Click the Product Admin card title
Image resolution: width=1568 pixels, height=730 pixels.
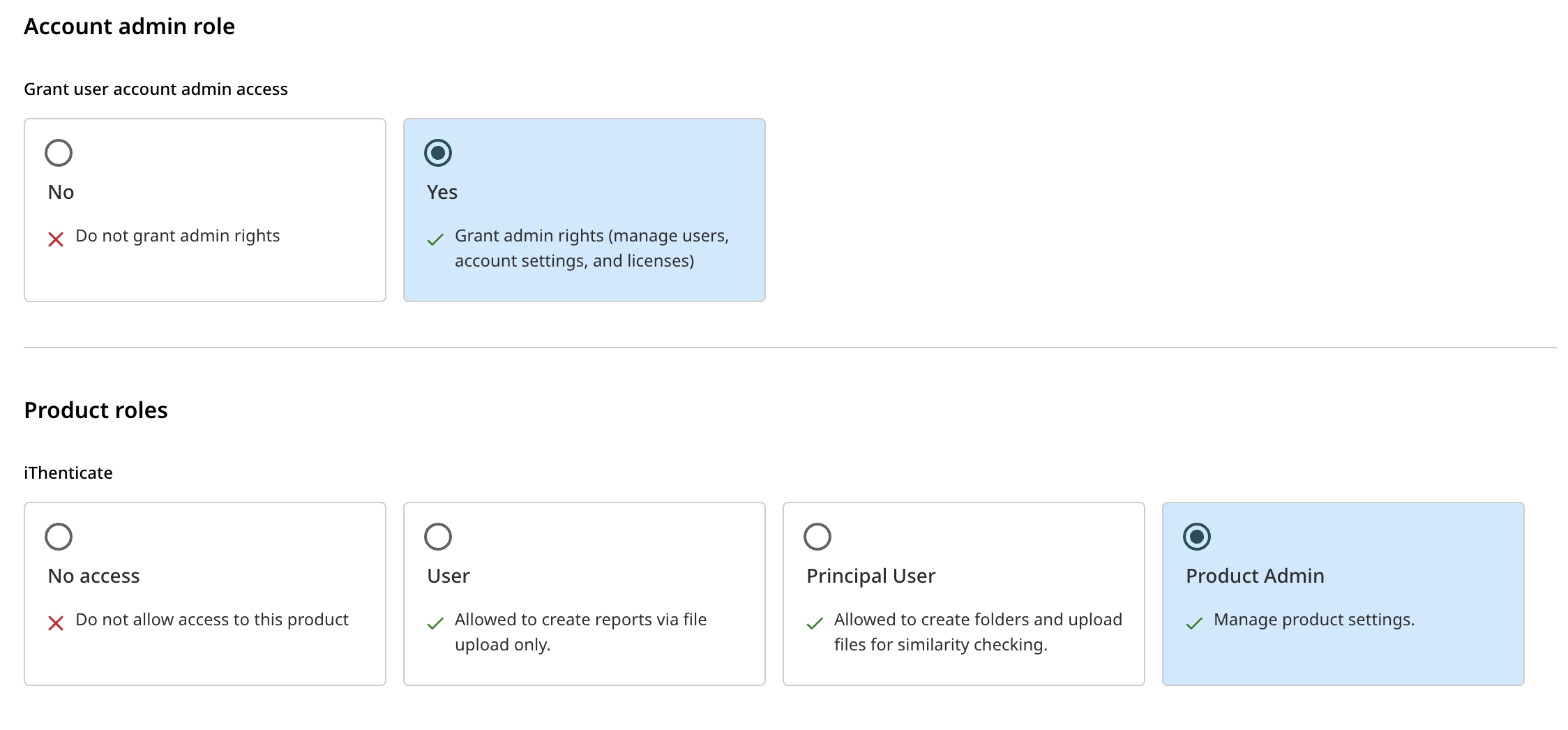1255,576
